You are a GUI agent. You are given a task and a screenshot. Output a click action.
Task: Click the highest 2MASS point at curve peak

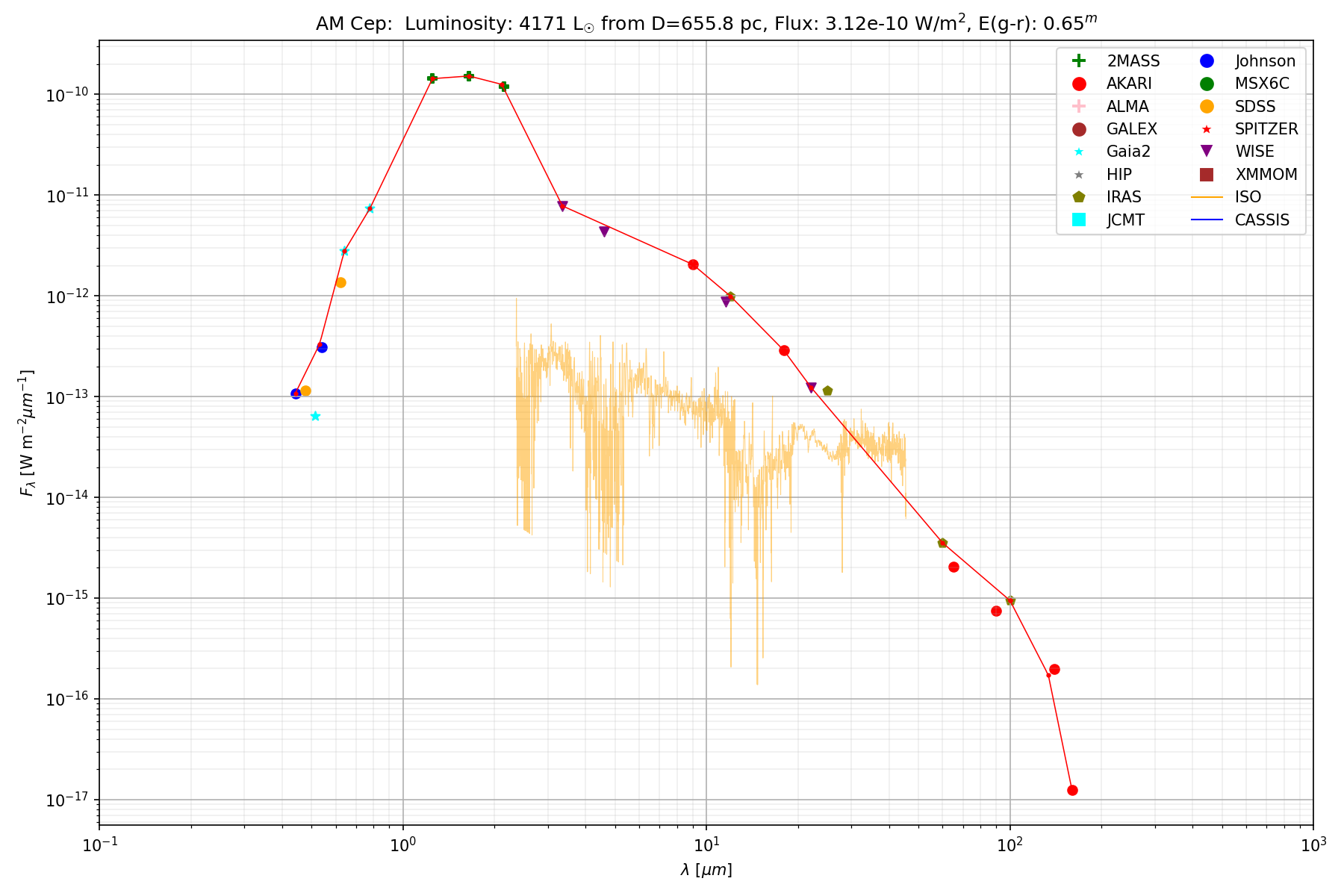pos(469,75)
